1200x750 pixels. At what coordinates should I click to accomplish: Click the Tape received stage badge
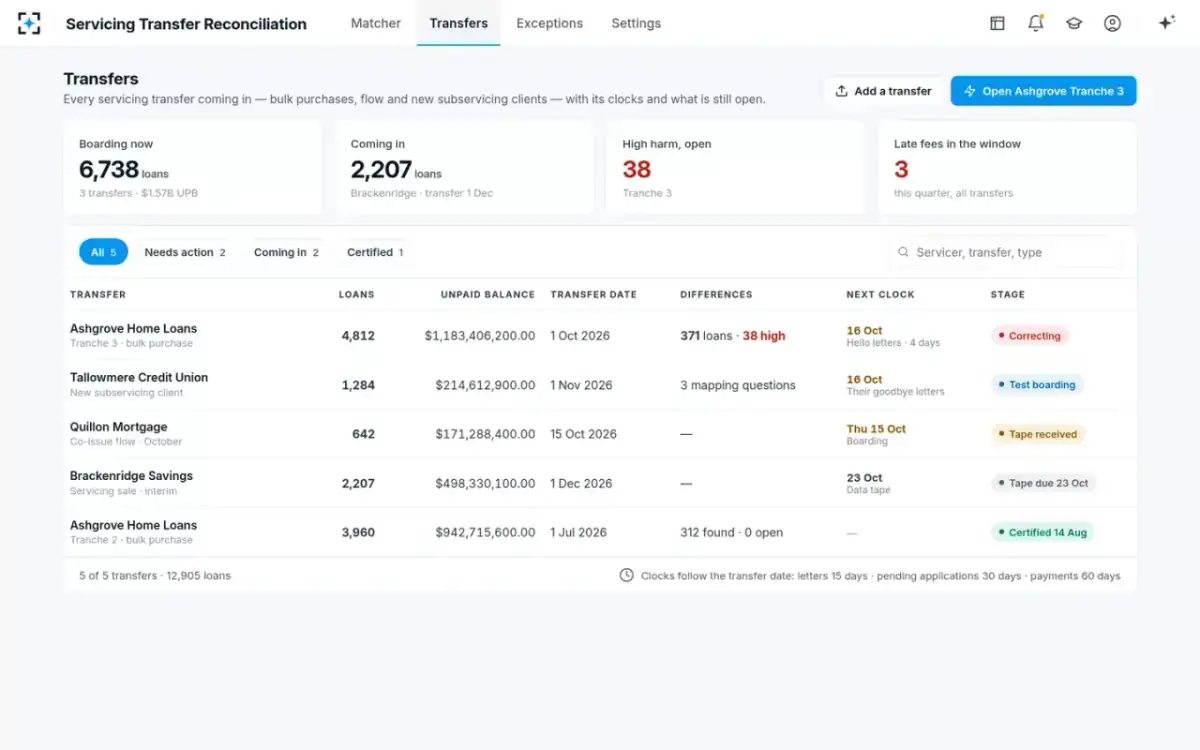tap(1037, 434)
